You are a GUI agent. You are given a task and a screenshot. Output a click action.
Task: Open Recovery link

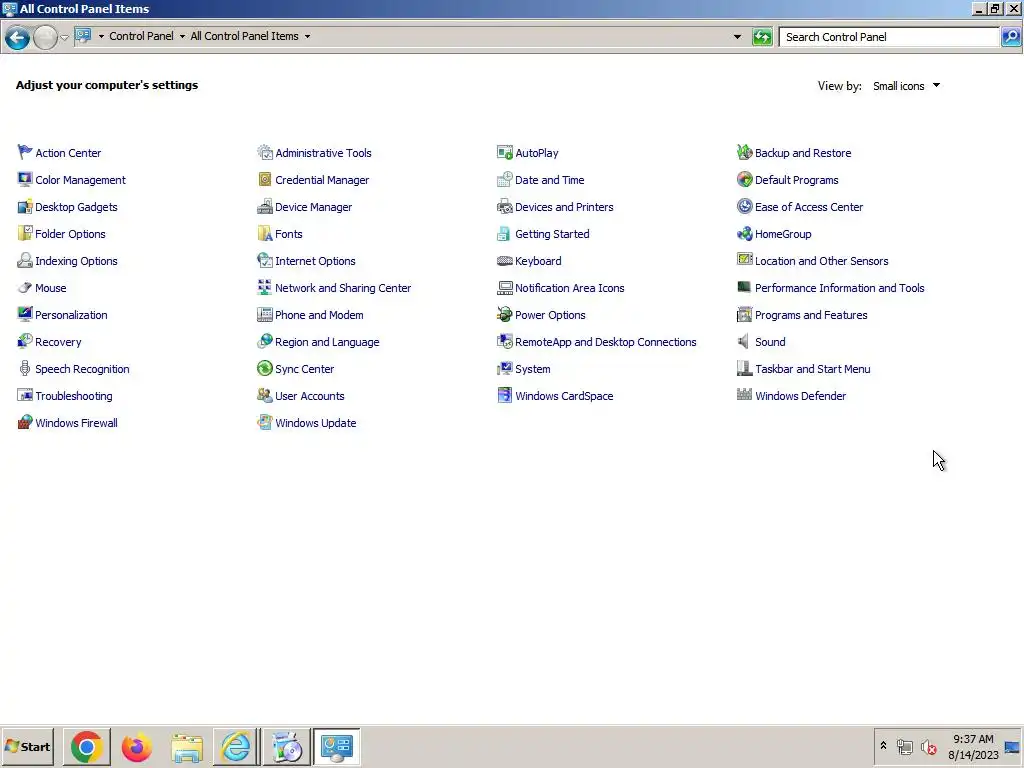[x=58, y=342]
